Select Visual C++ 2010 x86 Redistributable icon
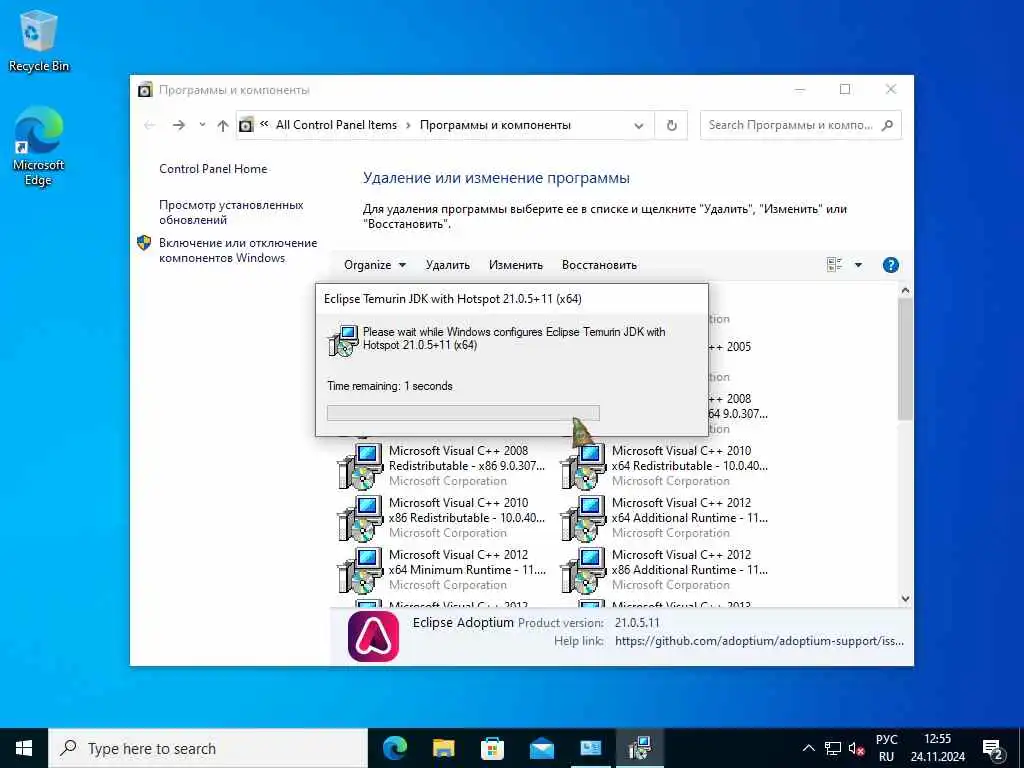The height and width of the screenshot is (768, 1024). click(359, 518)
